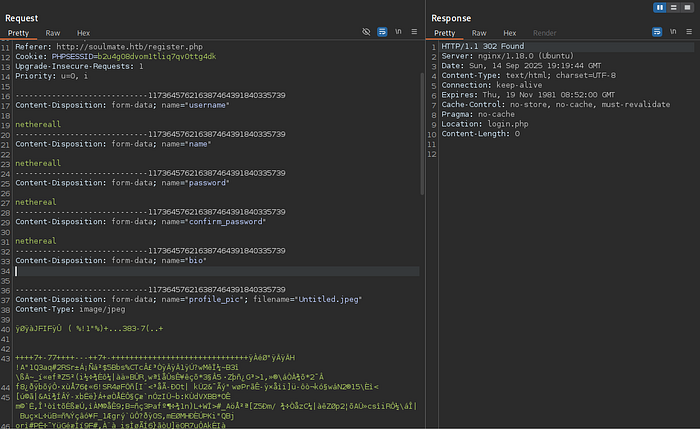Open Request panel hamburger options menu
The image size is (700, 430).
pos(414,32)
